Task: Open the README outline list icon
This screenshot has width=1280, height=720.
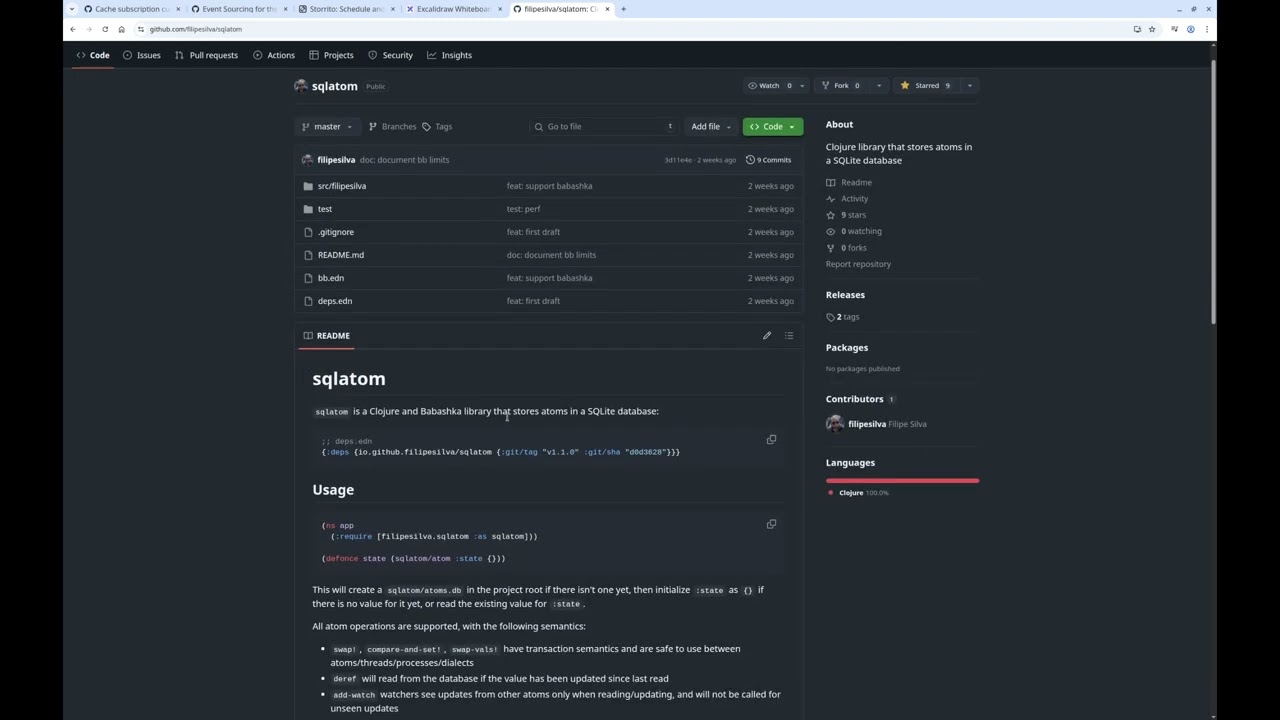Action: pyautogui.click(x=789, y=336)
